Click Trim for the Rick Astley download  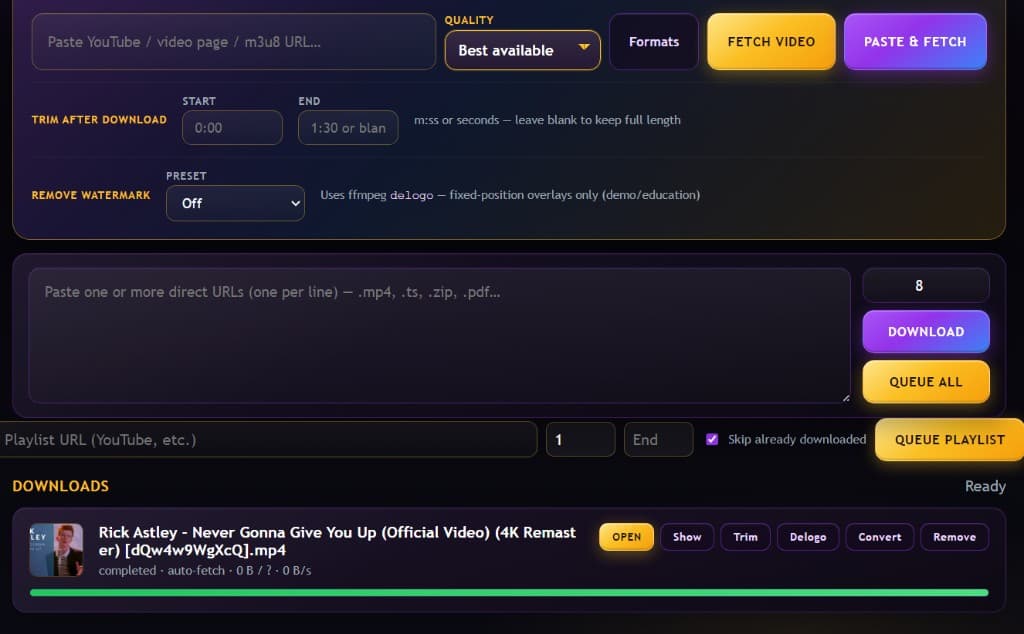pos(745,537)
